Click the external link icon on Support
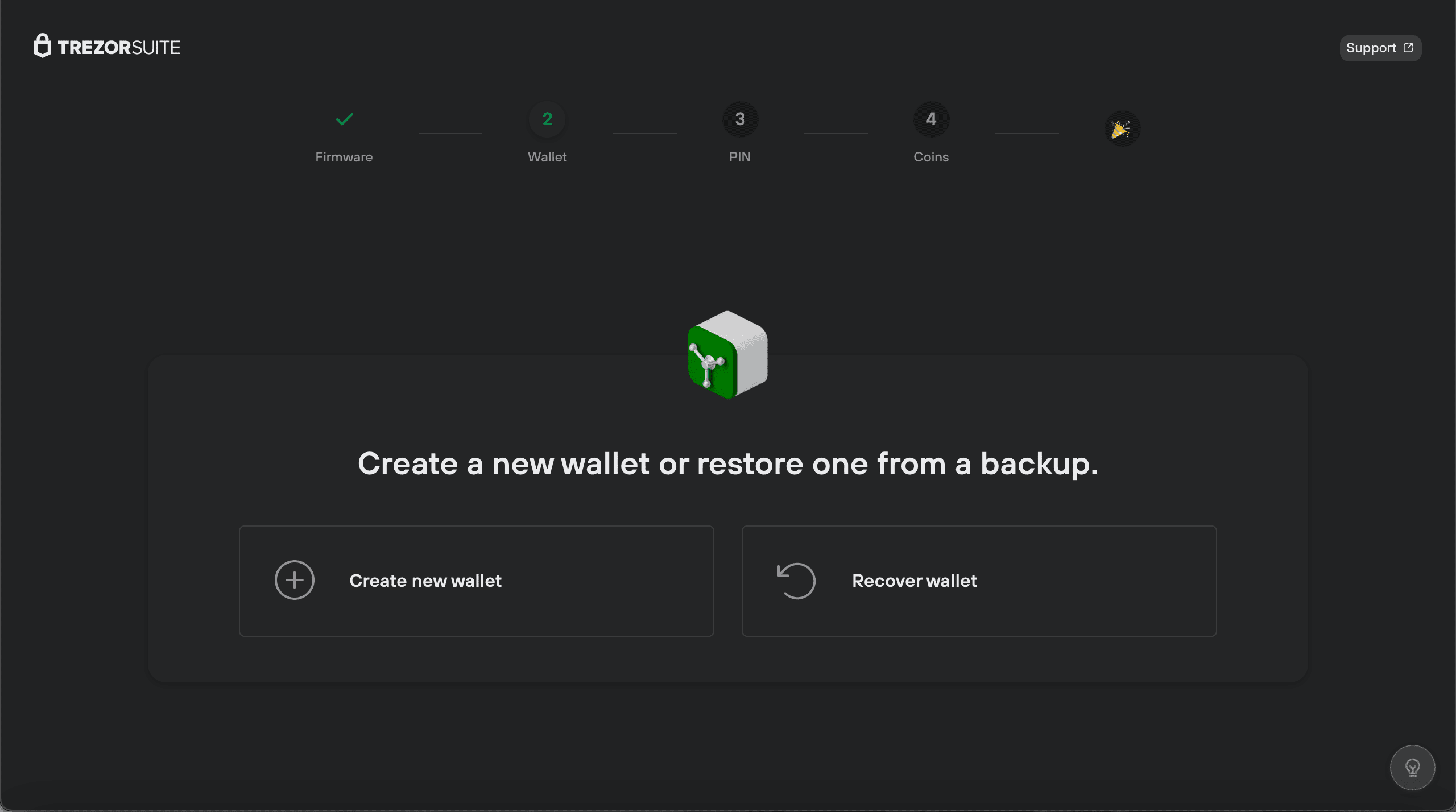 coord(1409,48)
